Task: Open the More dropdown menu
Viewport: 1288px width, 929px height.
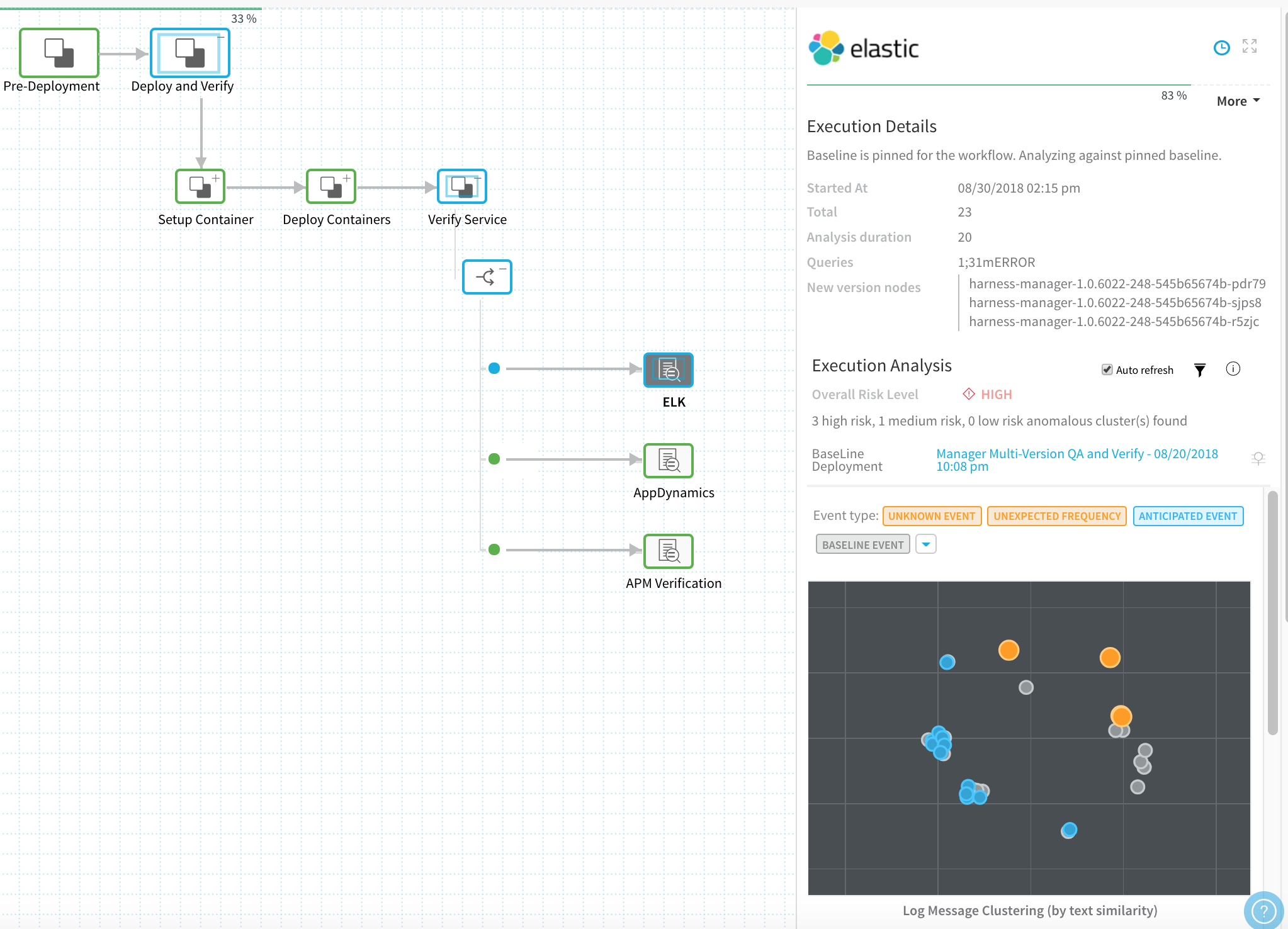Action: point(1238,101)
